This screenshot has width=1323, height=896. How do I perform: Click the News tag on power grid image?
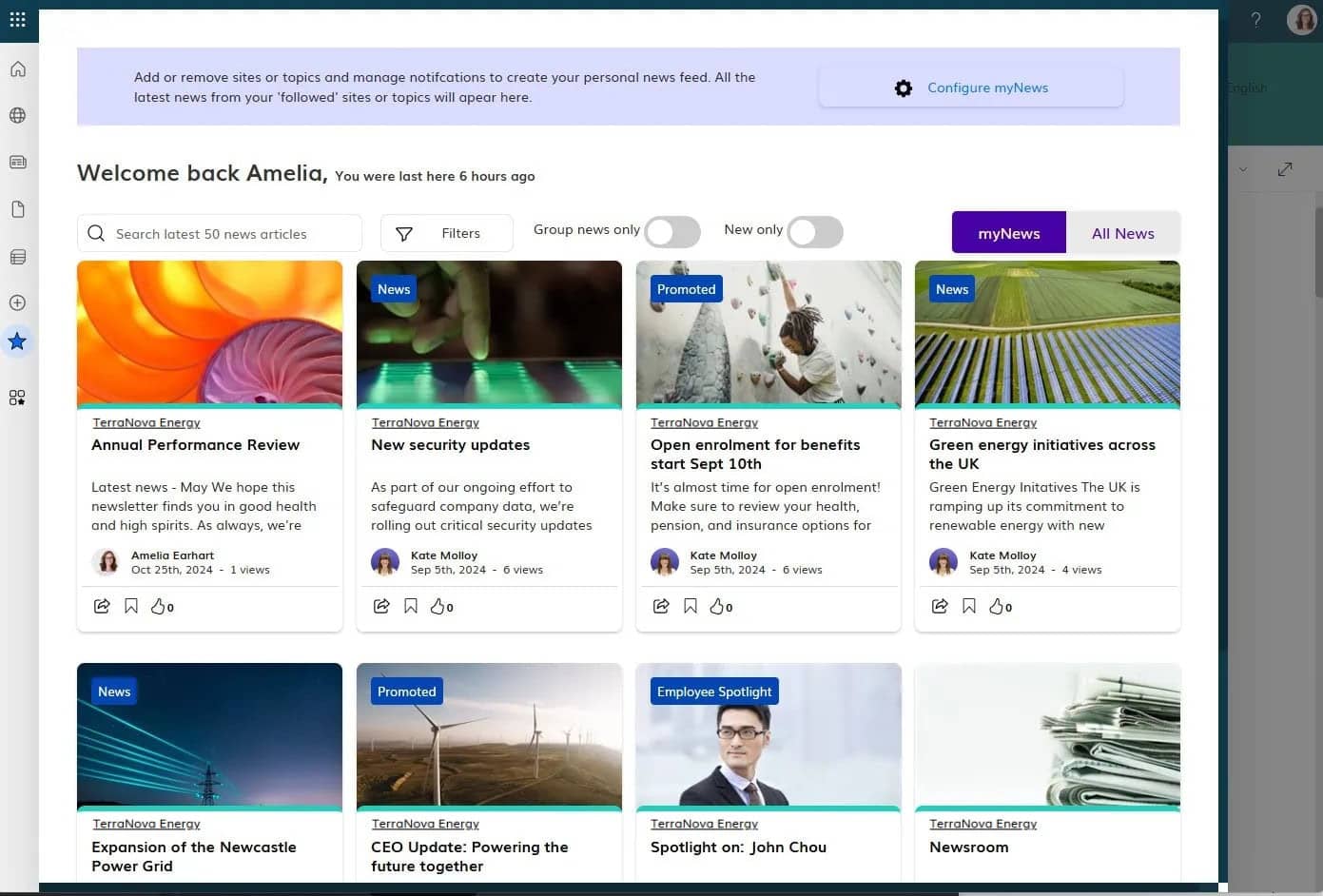click(114, 691)
